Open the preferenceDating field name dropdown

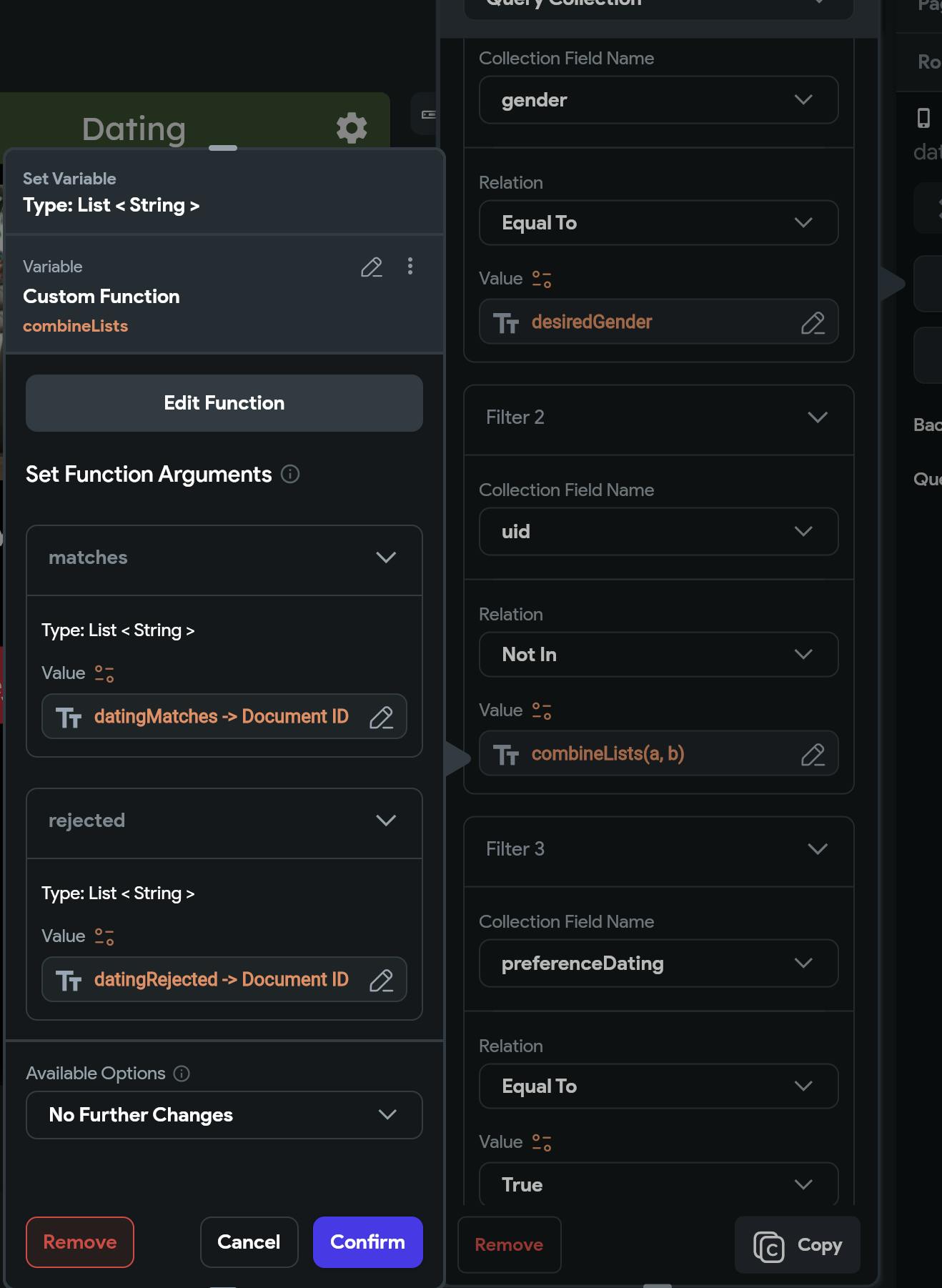(658, 963)
